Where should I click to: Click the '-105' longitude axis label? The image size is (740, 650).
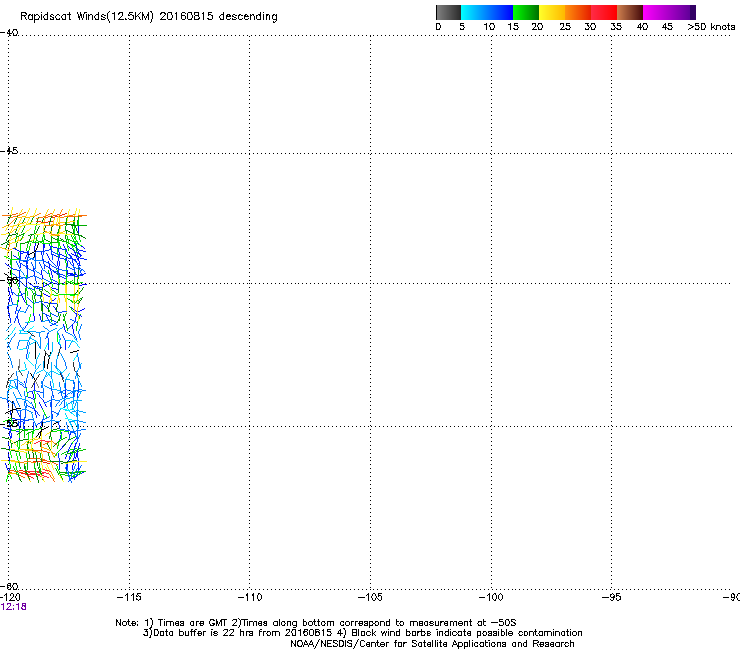(370, 598)
